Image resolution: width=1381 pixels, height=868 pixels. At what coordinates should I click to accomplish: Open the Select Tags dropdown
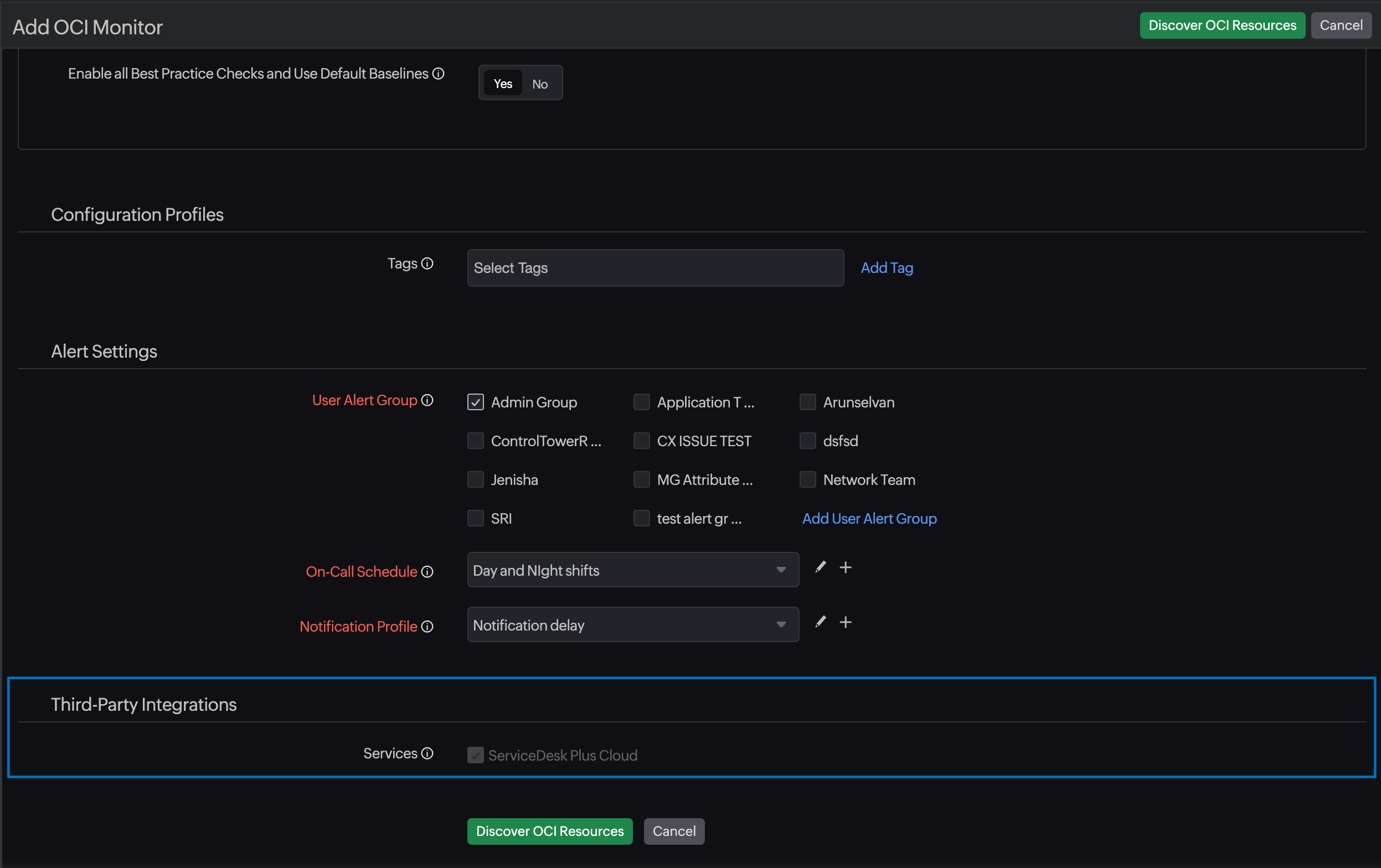pyautogui.click(x=655, y=267)
